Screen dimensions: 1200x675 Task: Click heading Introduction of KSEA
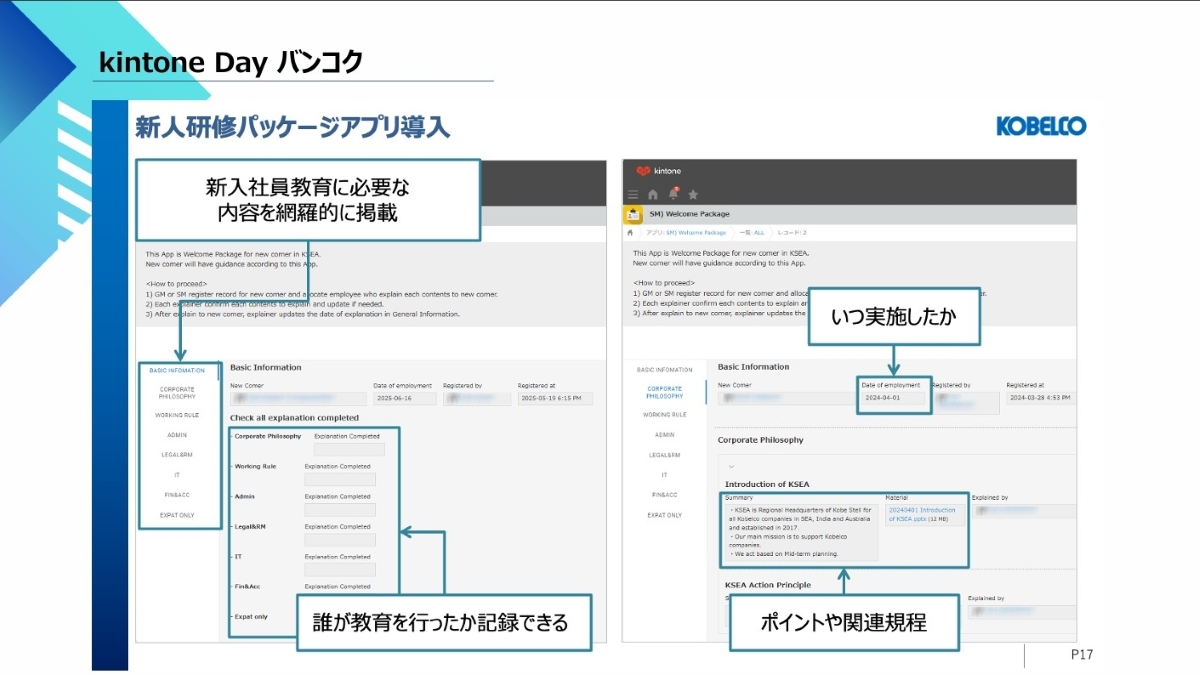[768, 484]
